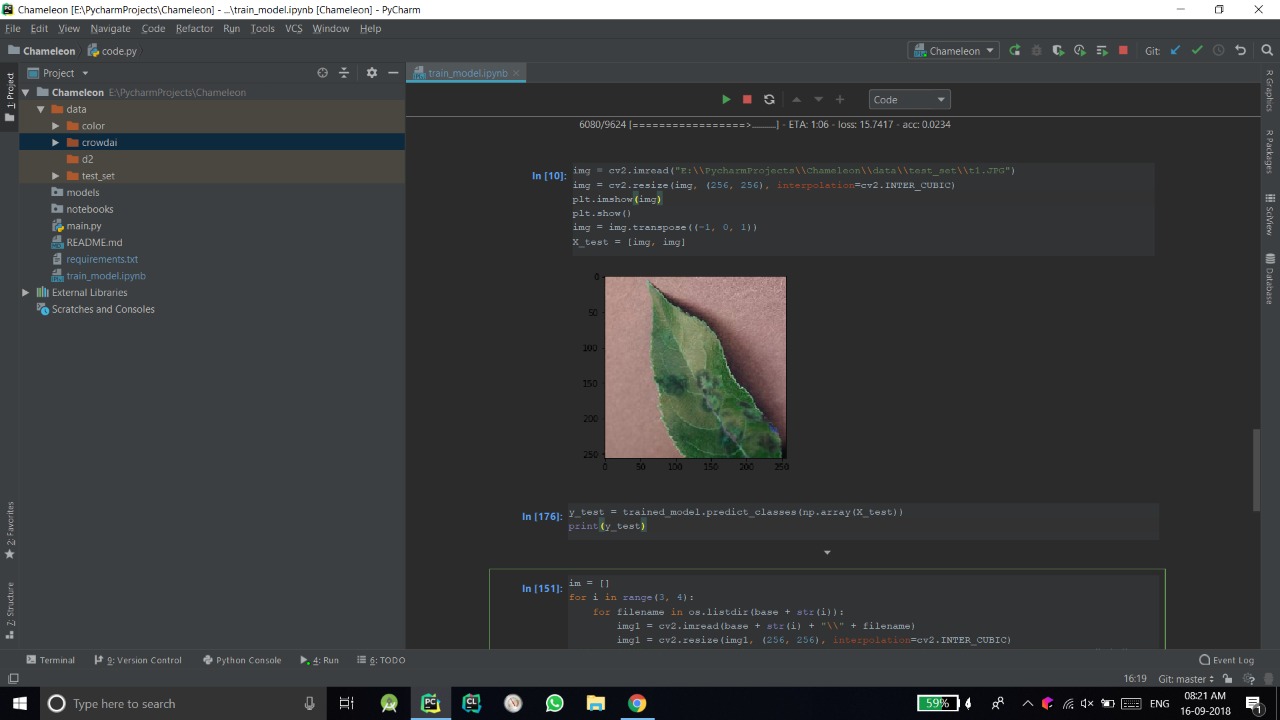Screen dimensions: 1280x720
Task: Toggle the Structure side tool window
Action: [x=10, y=610]
